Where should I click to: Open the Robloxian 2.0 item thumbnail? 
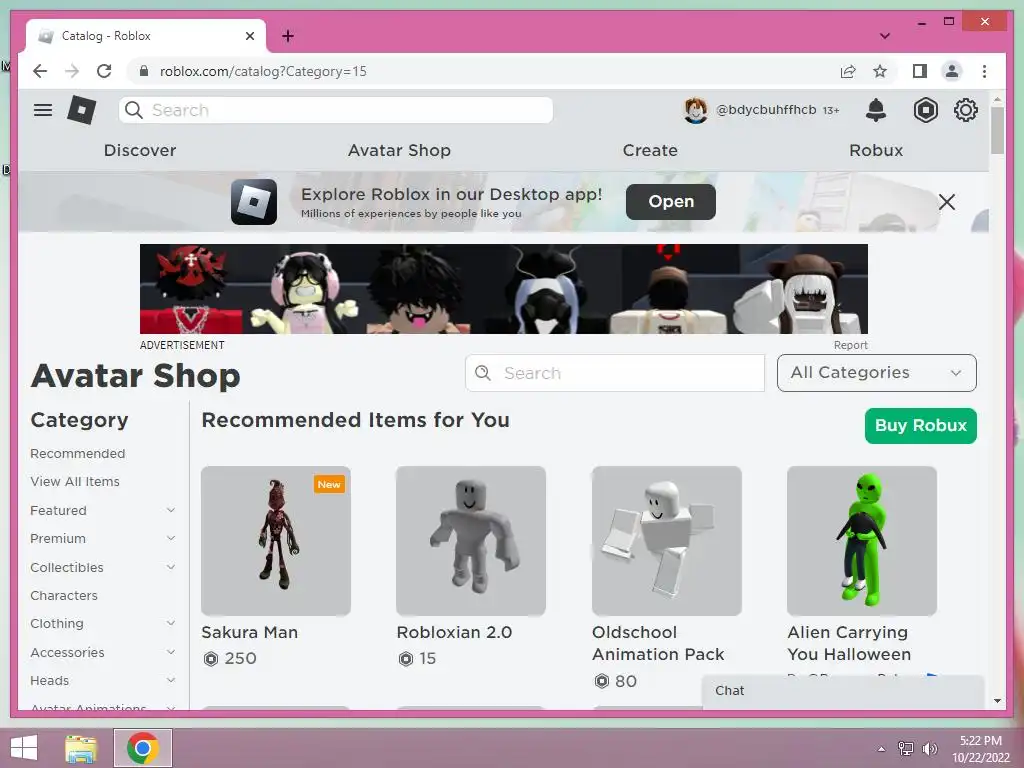click(x=471, y=541)
